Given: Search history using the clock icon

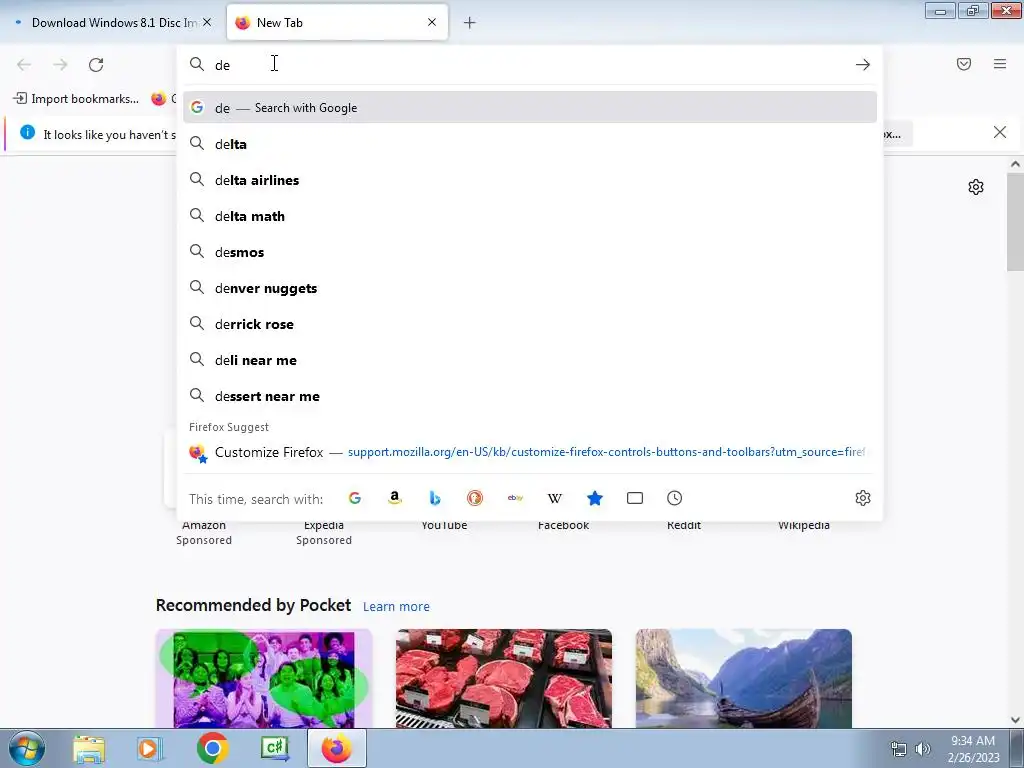Looking at the screenshot, I should click(x=675, y=498).
